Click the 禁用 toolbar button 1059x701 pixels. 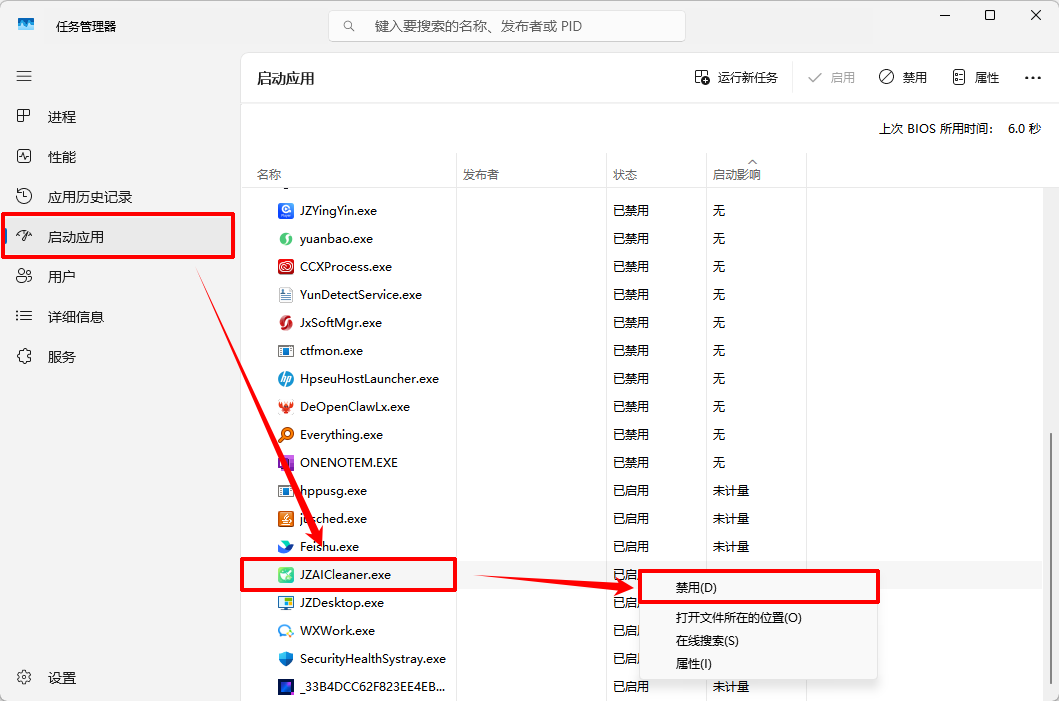[x=903, y=78]
